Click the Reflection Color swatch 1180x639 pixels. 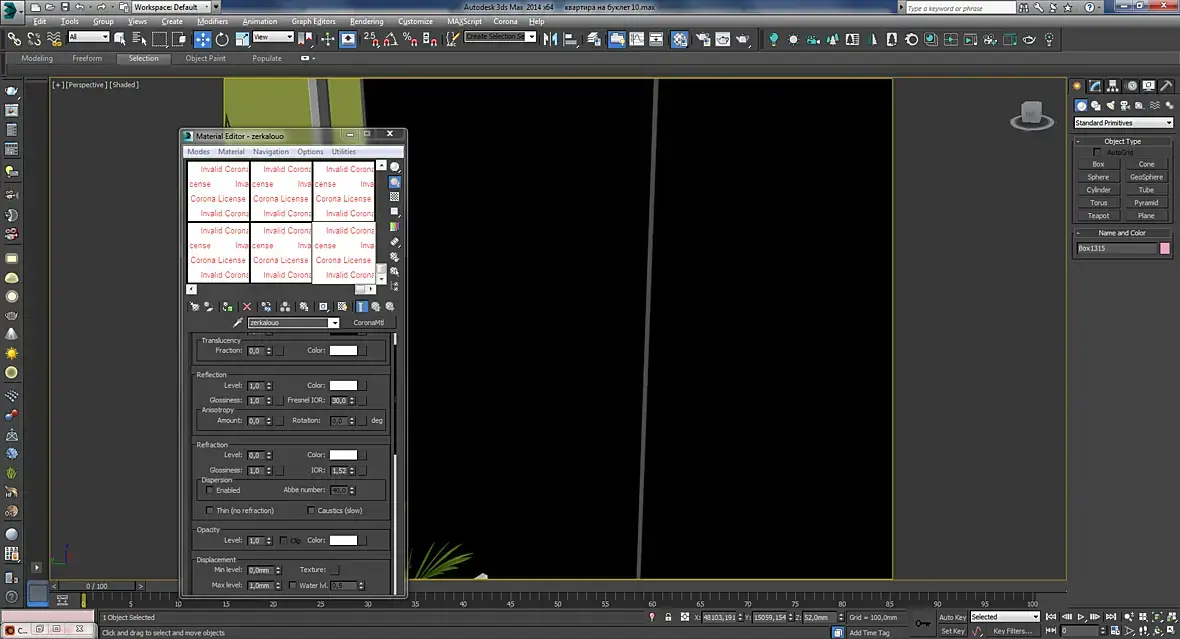(343, 385)
